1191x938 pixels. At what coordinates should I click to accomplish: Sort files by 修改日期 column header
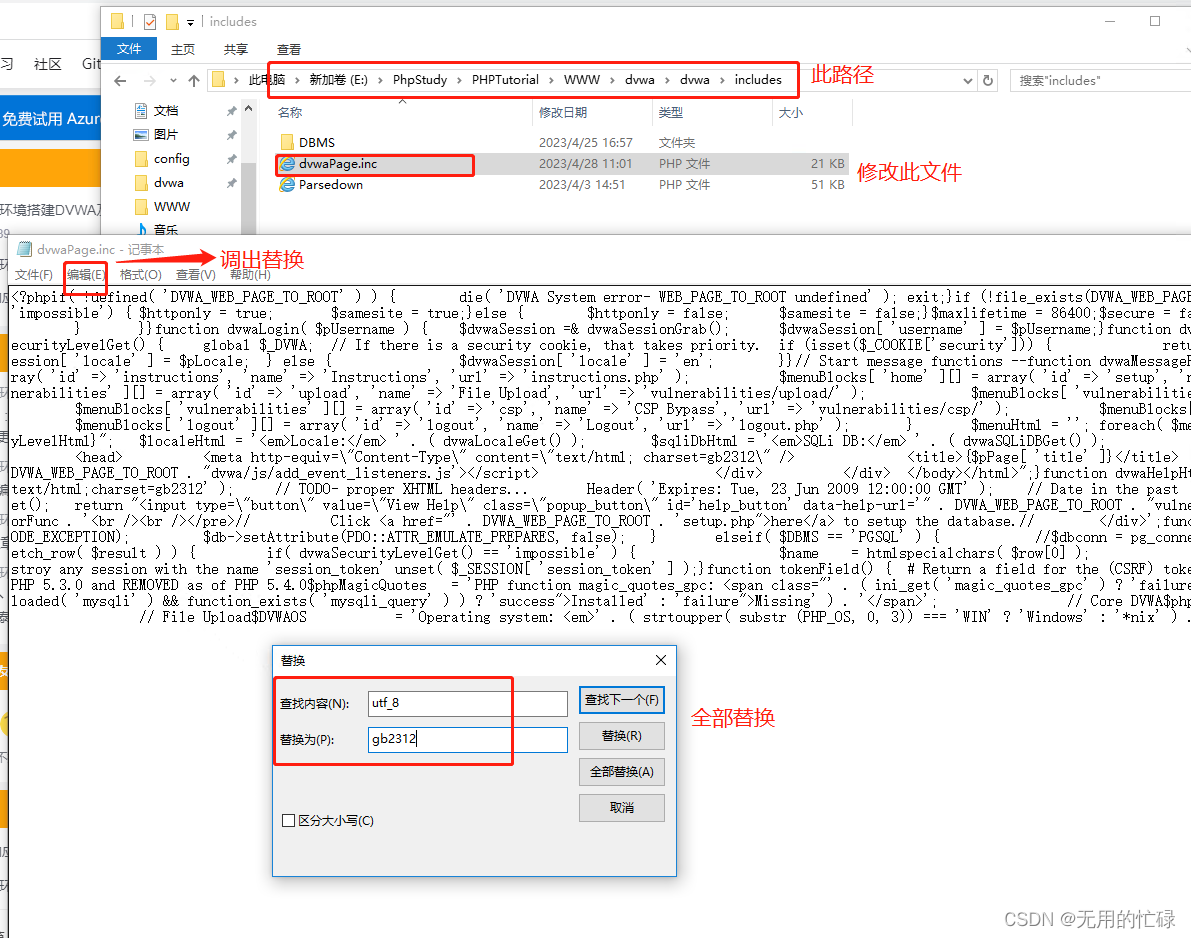coord(563,112)
